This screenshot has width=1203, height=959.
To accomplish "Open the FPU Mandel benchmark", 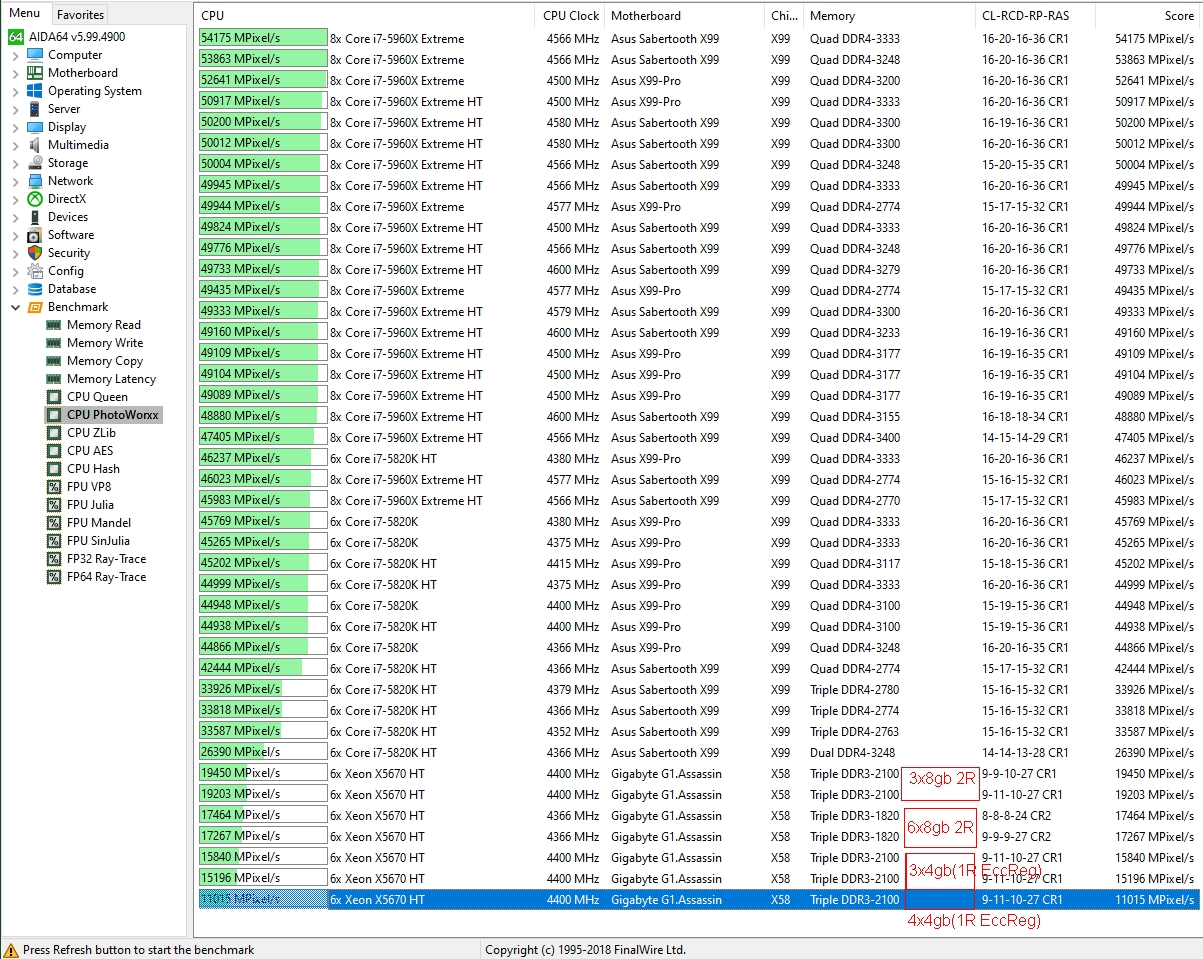I will [98, 523].
